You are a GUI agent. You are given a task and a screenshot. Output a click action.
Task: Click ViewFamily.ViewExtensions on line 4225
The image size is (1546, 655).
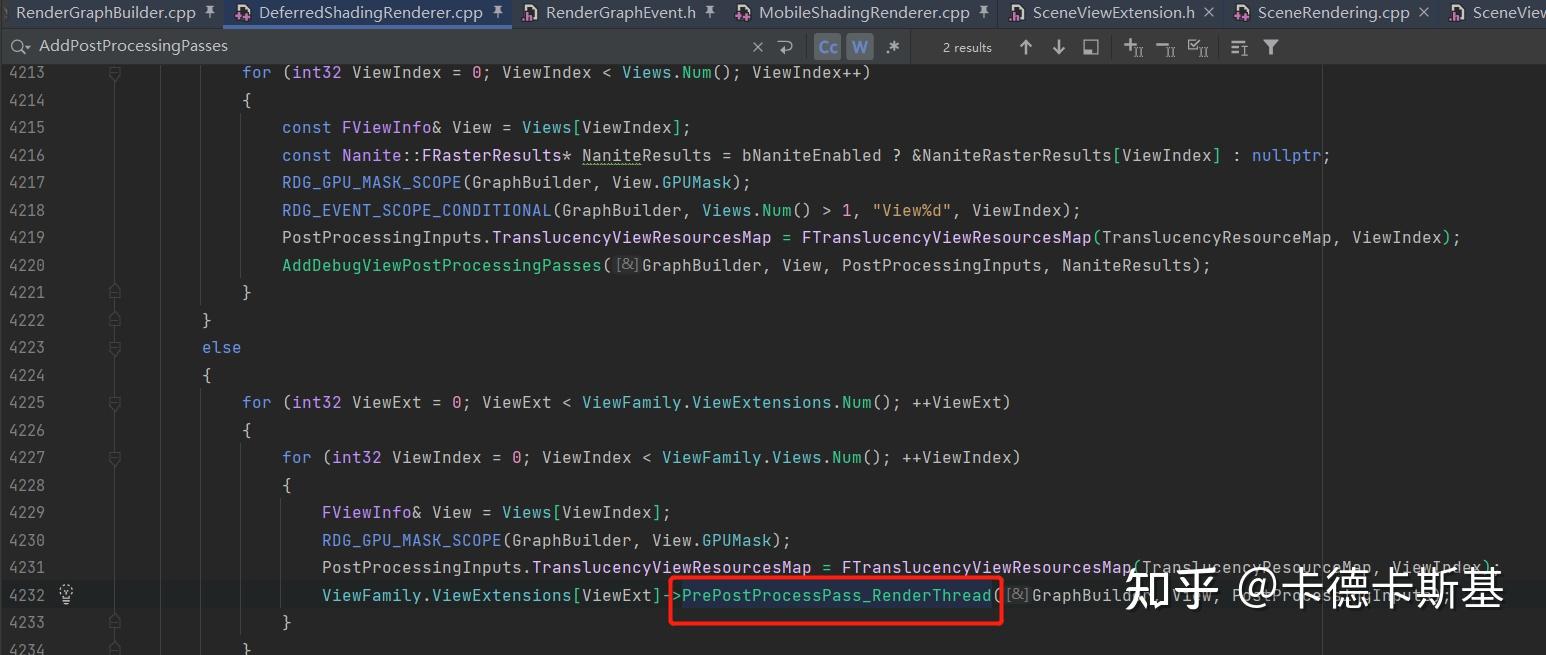[x=707, y=402]
